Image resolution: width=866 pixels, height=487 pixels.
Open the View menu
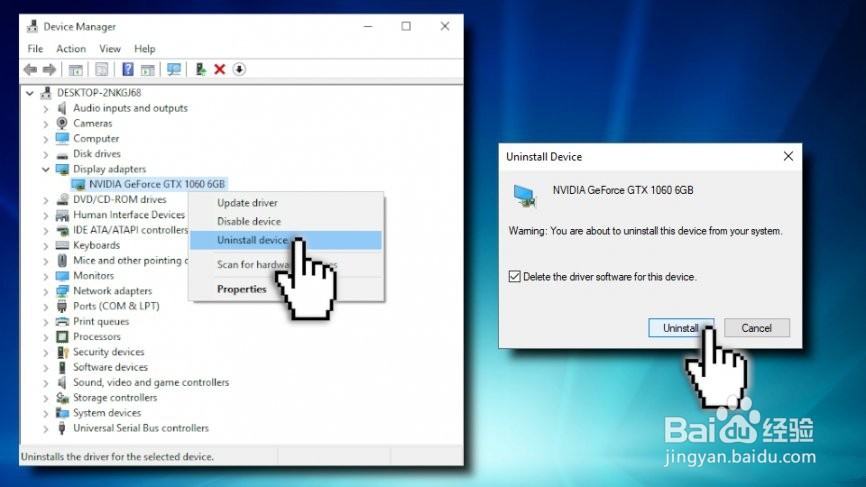pos(110,49)
